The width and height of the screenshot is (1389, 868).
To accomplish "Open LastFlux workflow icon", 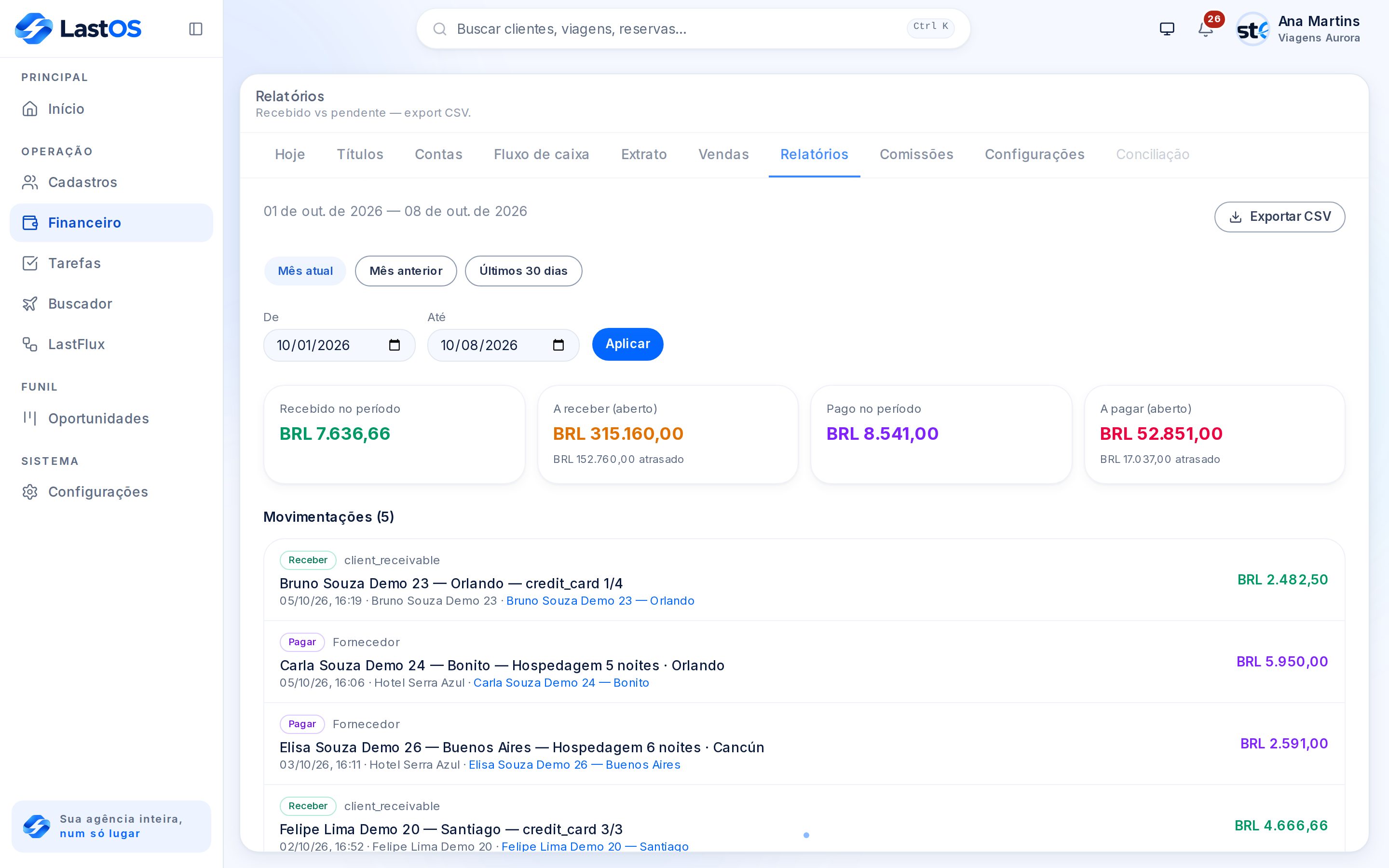I will click(30, 344).
